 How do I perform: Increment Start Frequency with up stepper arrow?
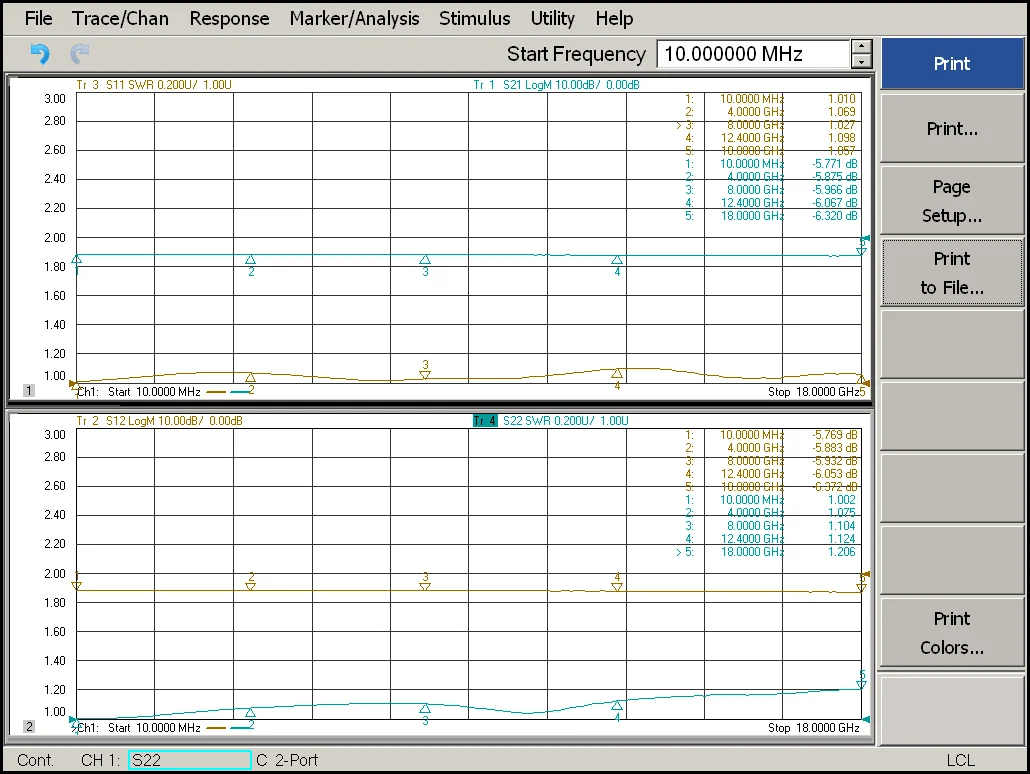point(861,47)
